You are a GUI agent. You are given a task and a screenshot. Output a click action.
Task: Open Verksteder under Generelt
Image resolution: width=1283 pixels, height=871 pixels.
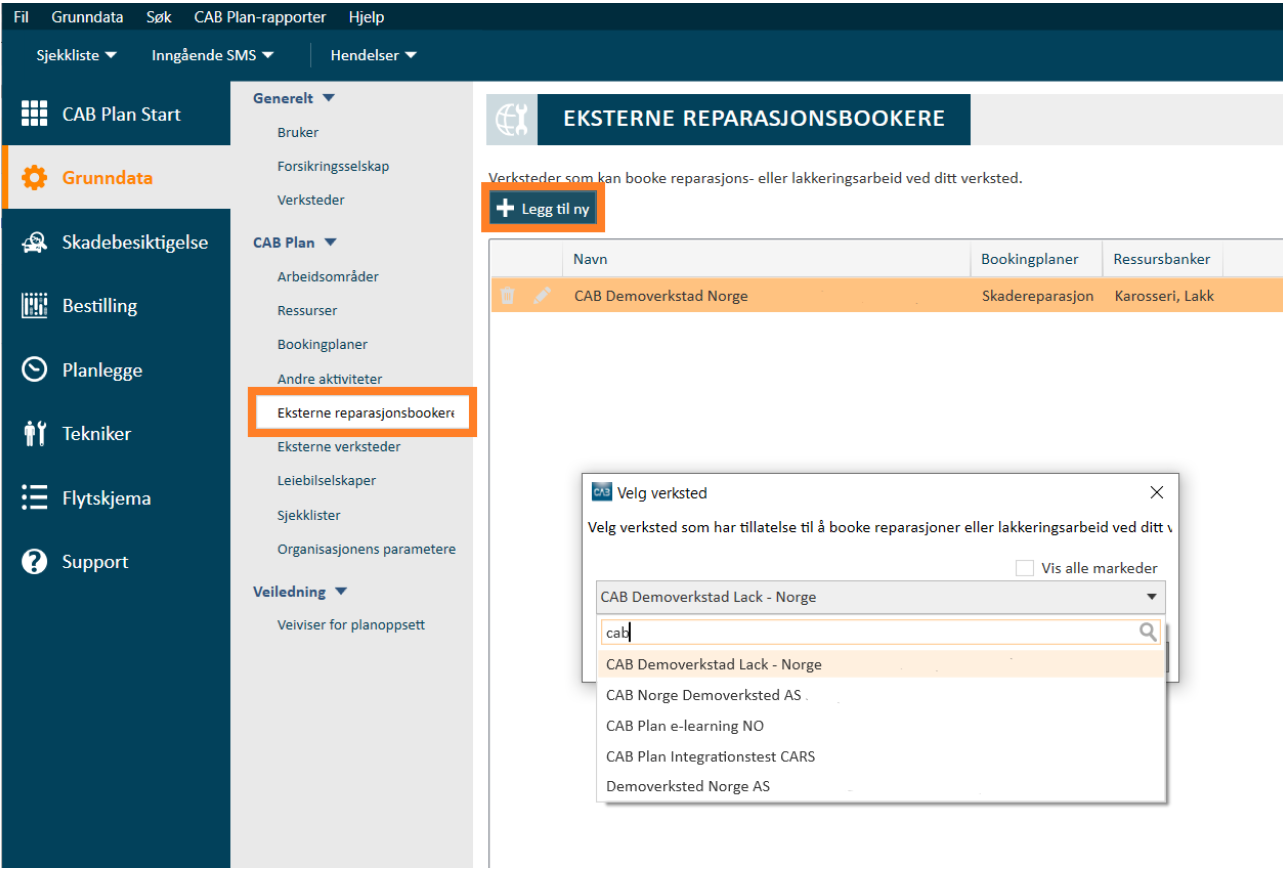[311, 200]
